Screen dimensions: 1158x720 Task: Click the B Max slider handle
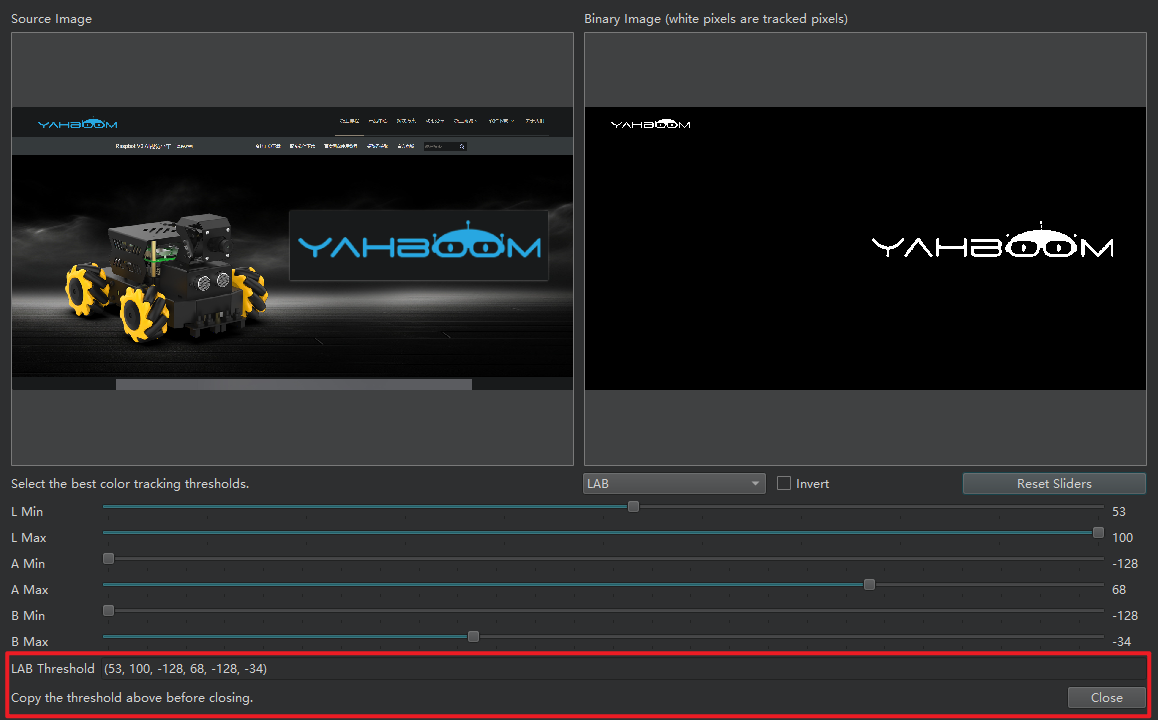[x=473, y=637]
